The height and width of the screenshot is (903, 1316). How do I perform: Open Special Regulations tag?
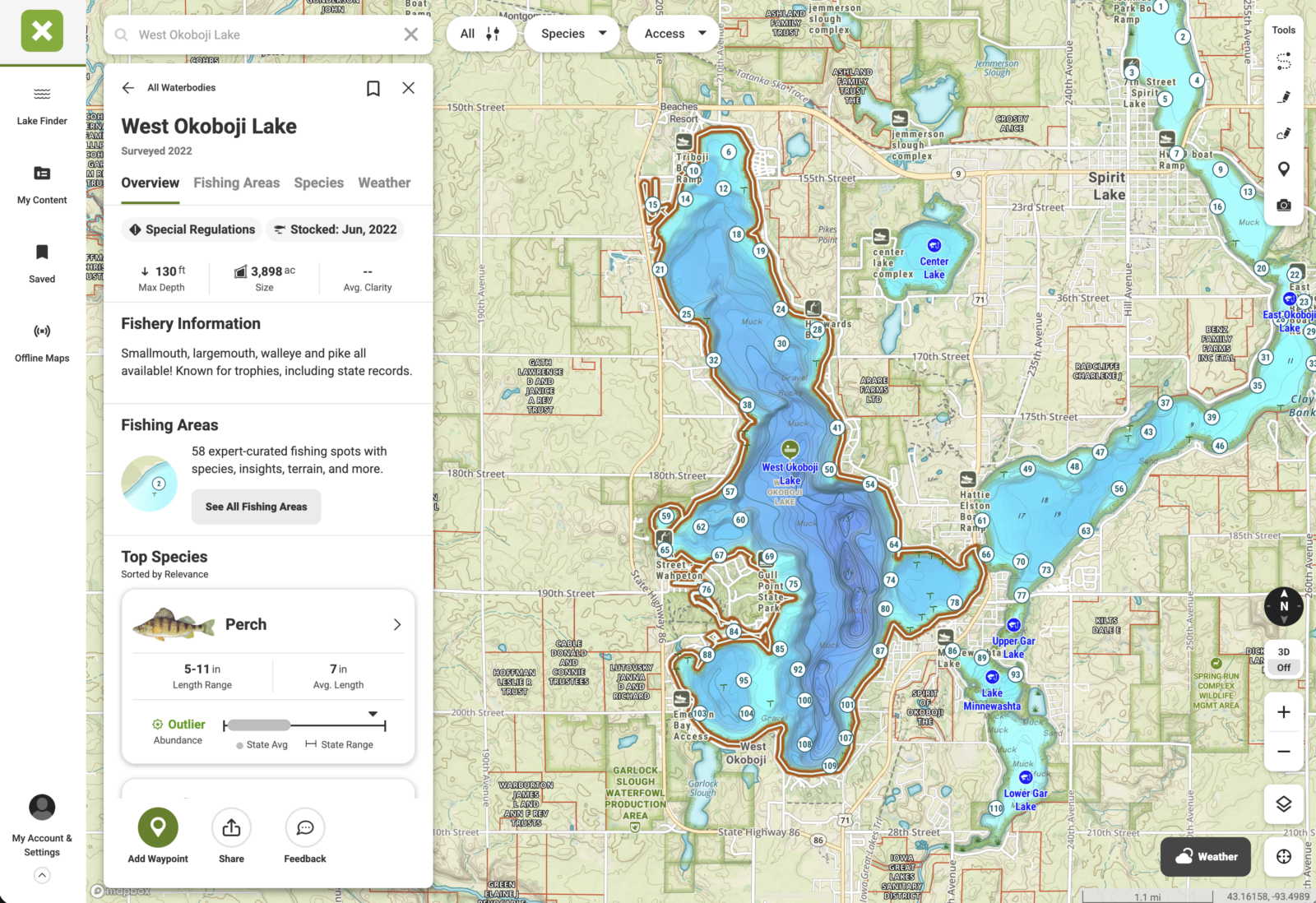click(x=192, y=229)
